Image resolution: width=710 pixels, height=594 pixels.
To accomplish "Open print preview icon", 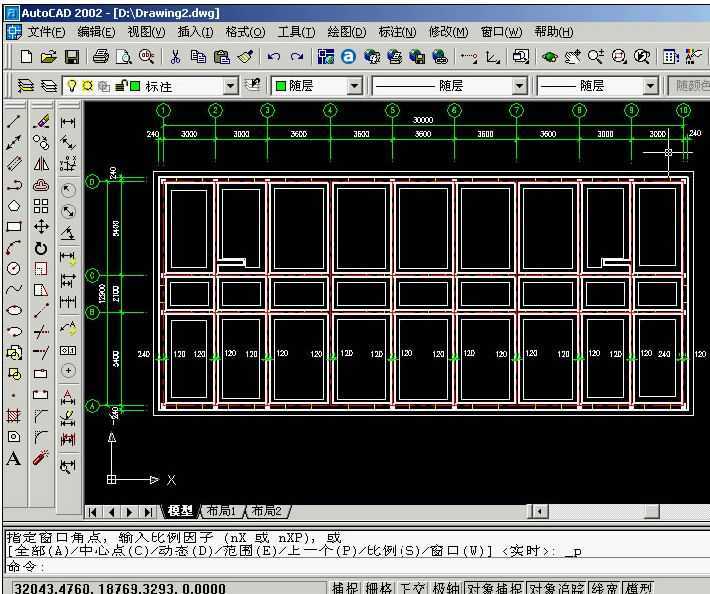I will click(x=123, y=57).
